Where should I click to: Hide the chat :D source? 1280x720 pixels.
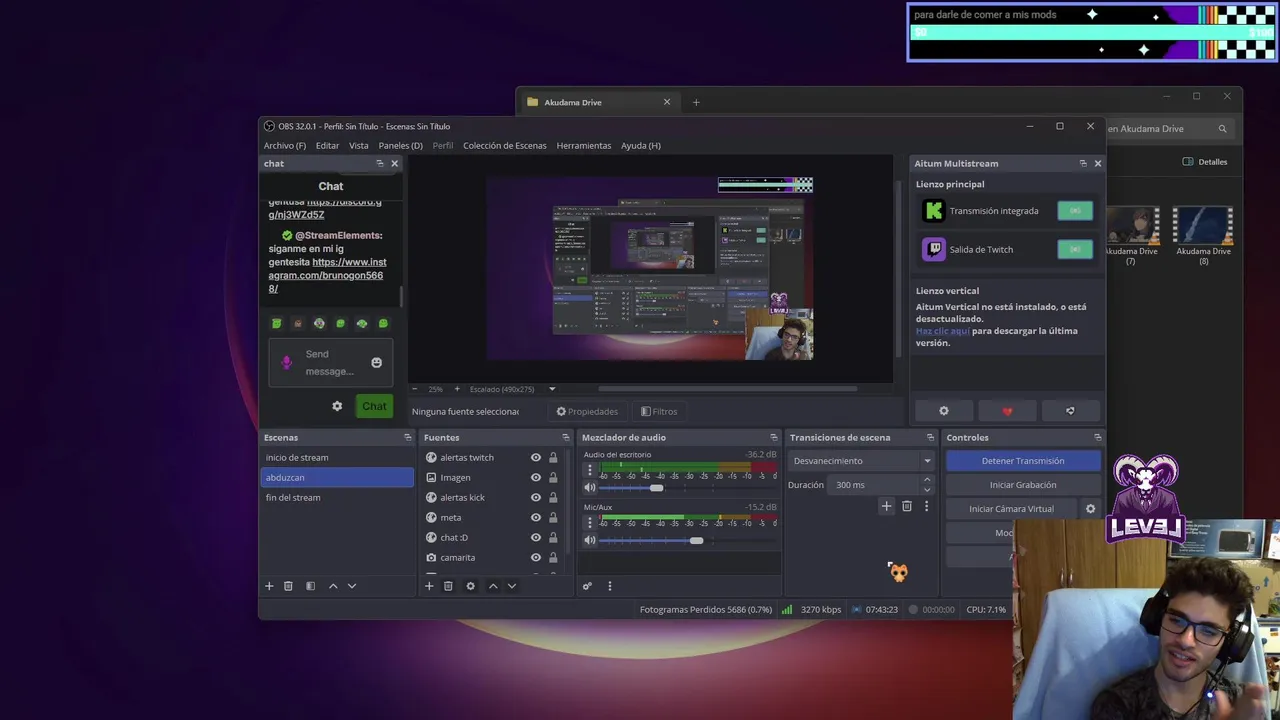(x=536, y=537)
